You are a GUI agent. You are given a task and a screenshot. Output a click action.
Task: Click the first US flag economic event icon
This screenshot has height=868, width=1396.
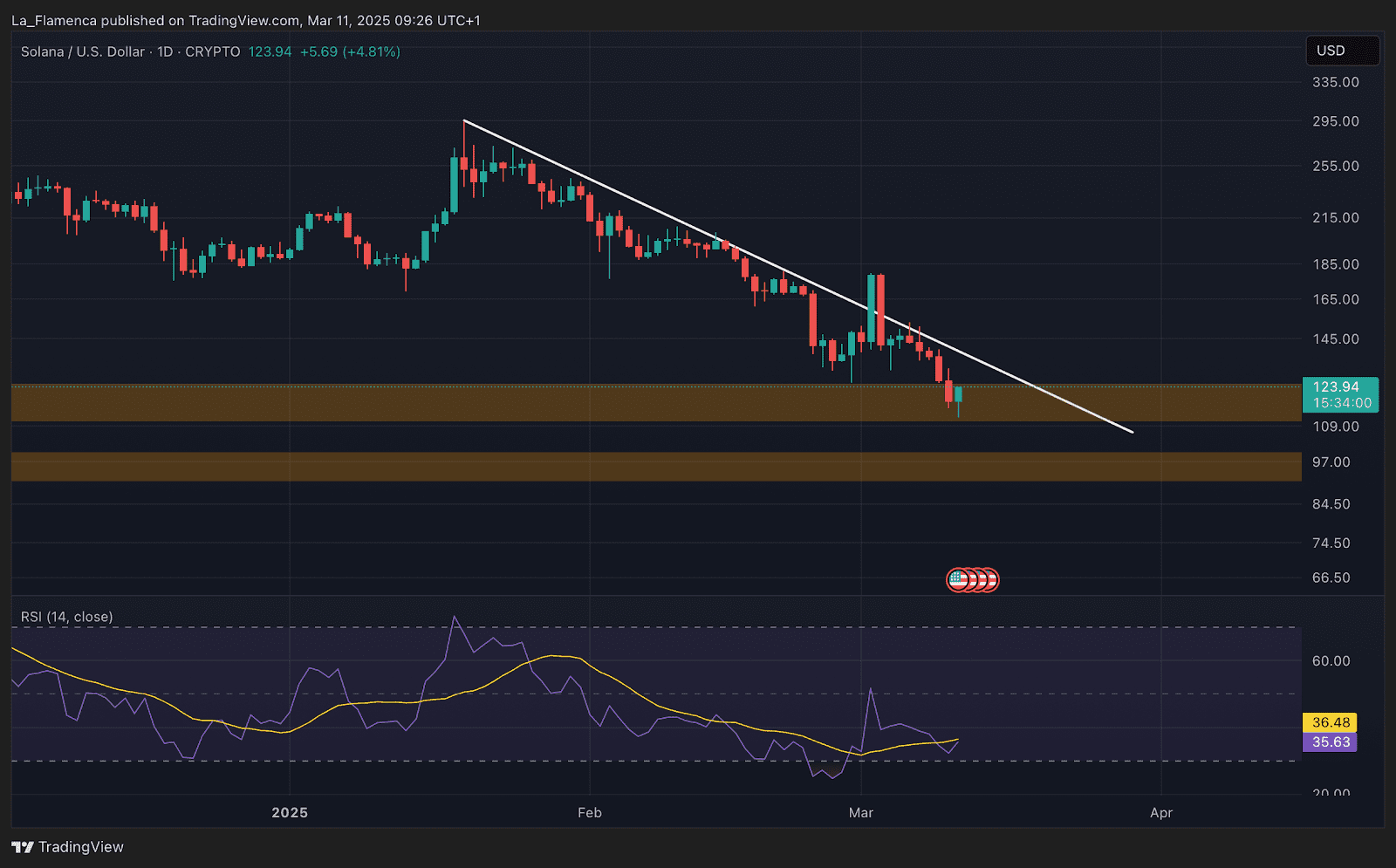[958, 579]
